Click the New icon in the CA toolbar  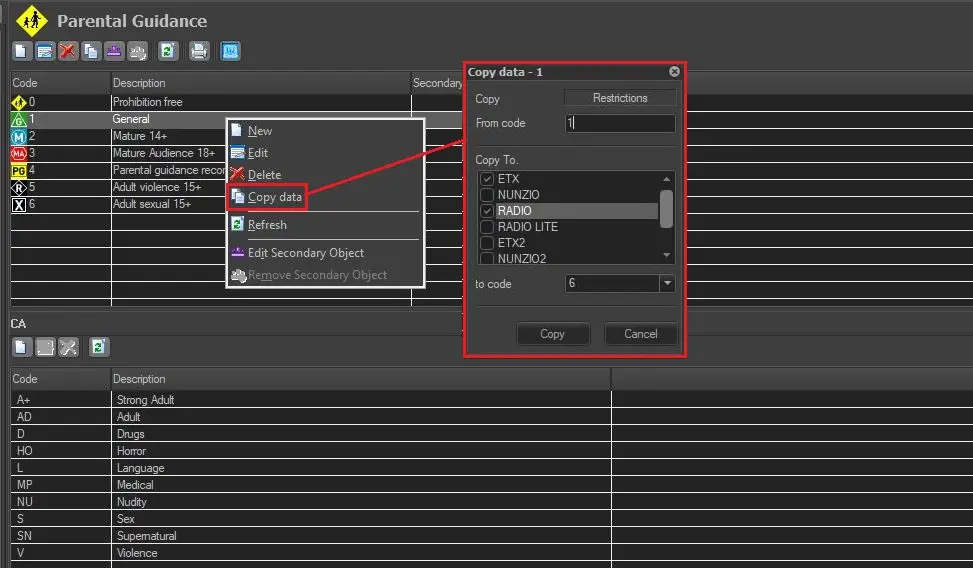pyautogui.click(x=21, y=347)
